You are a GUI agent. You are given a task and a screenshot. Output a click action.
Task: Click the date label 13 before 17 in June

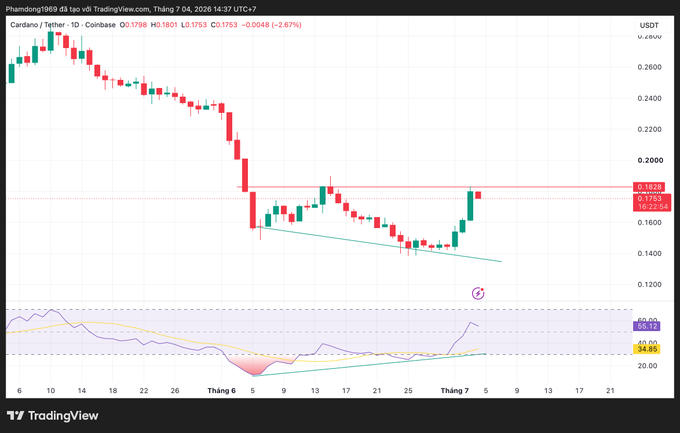tap(315, 390)
